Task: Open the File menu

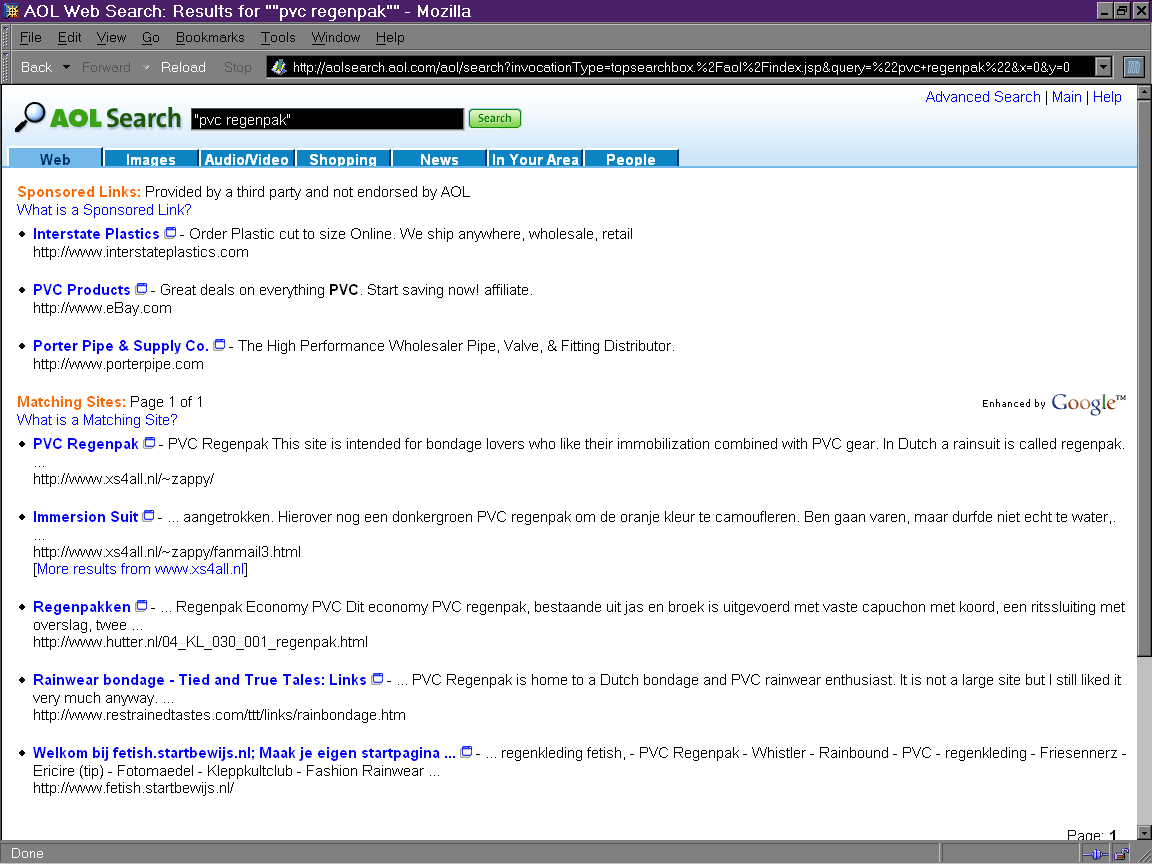Action: pyautogui.click(x=30, y=37)
